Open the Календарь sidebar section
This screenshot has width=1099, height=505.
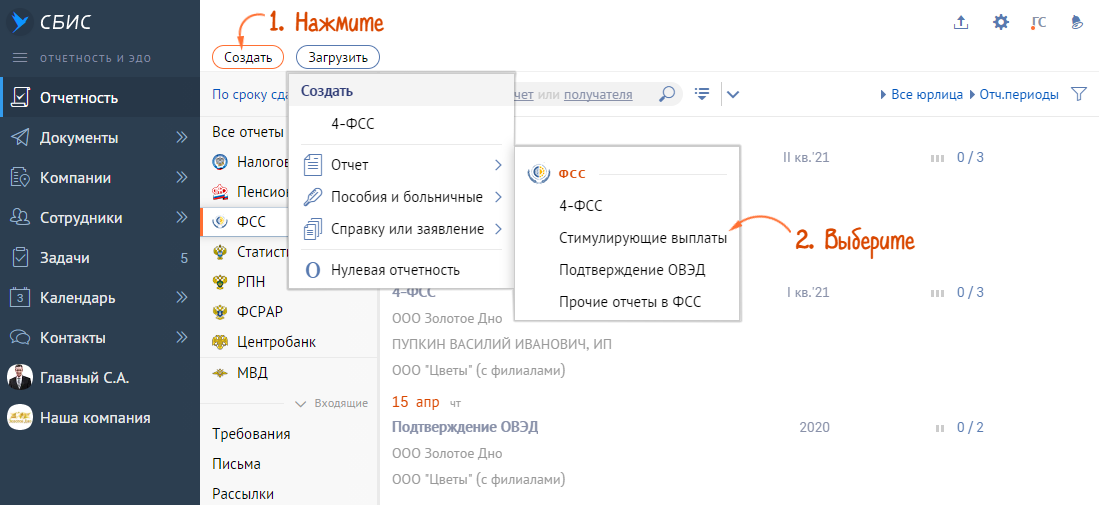click(78, 298)
